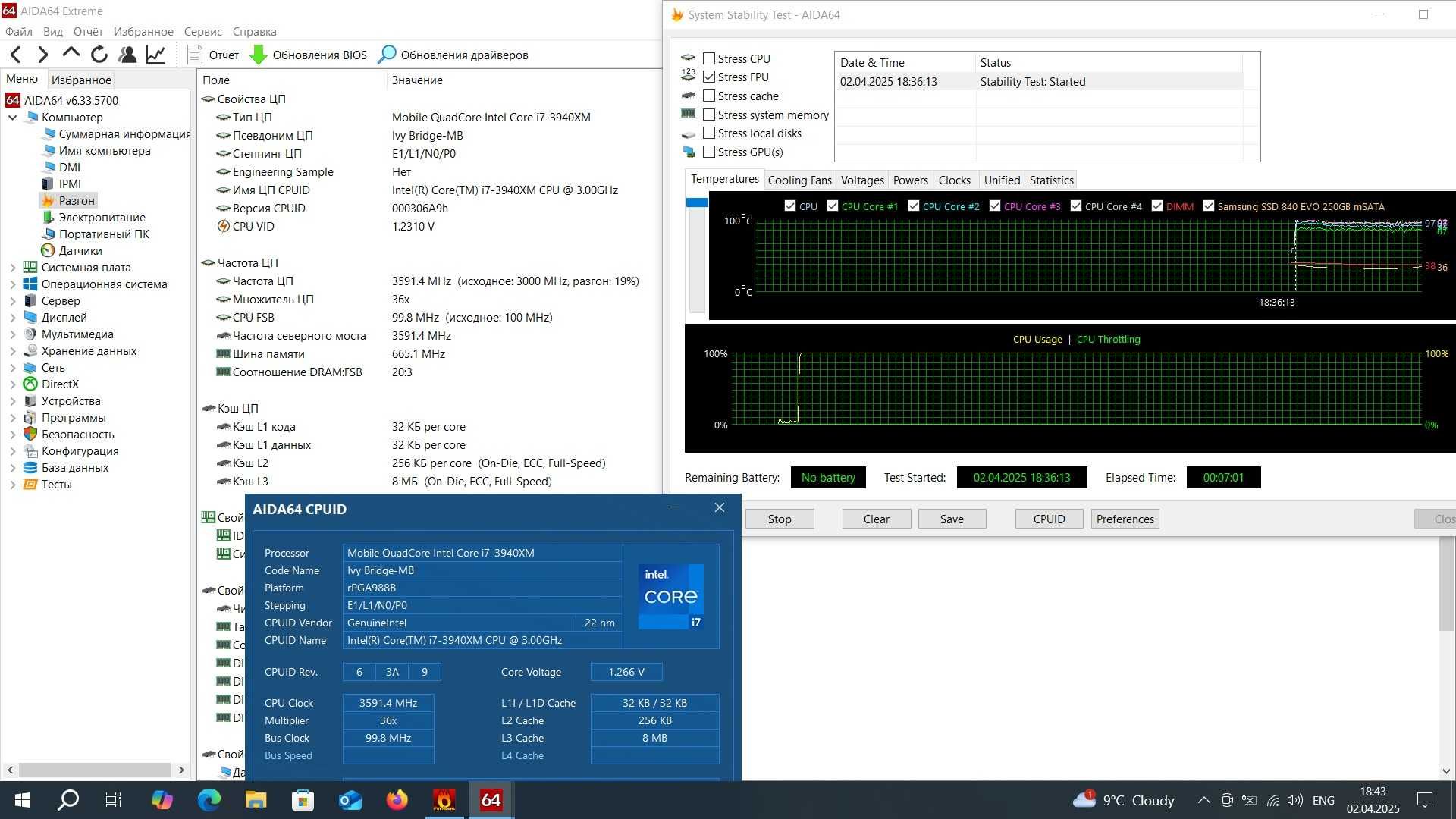Viewport: 1456px width, 819px height.
Task: Click the Forward navigation arrow in AIDA64 toolbar
Action: [43, 55]
